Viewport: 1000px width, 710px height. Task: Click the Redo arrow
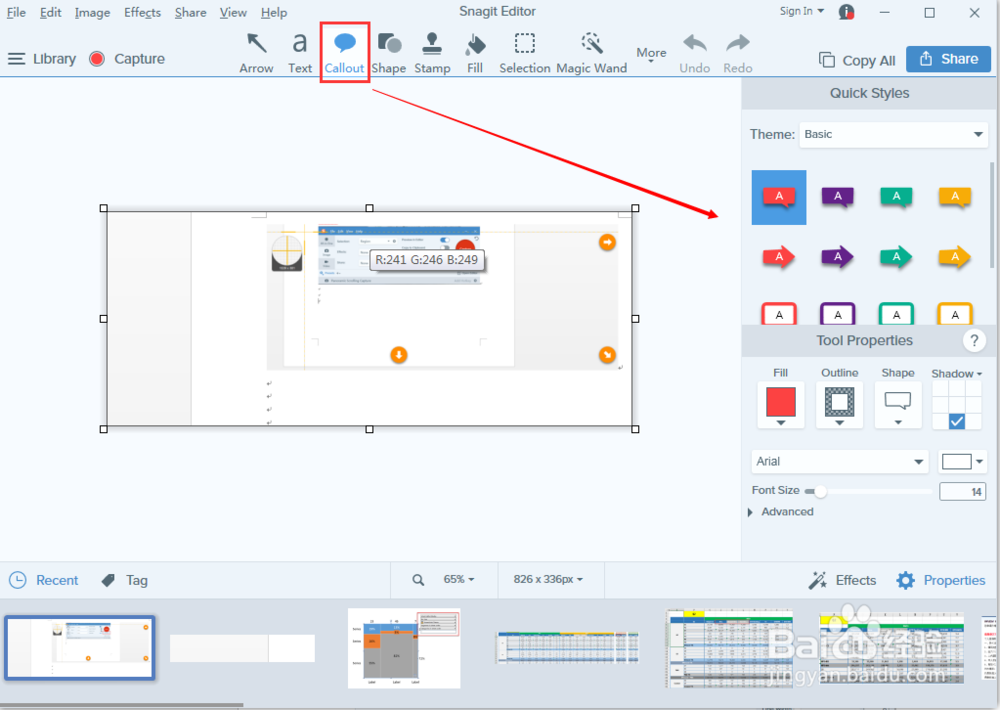738,53
